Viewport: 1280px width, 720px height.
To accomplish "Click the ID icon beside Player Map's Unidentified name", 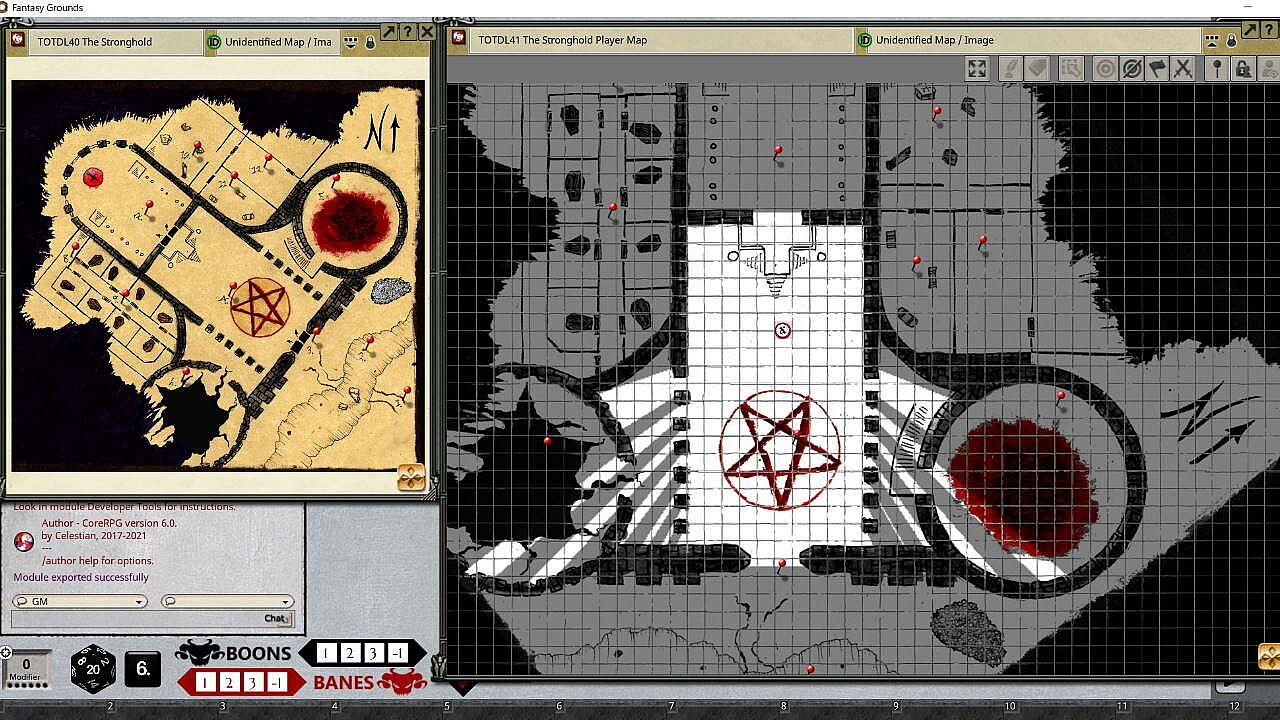I will [864, 41].
